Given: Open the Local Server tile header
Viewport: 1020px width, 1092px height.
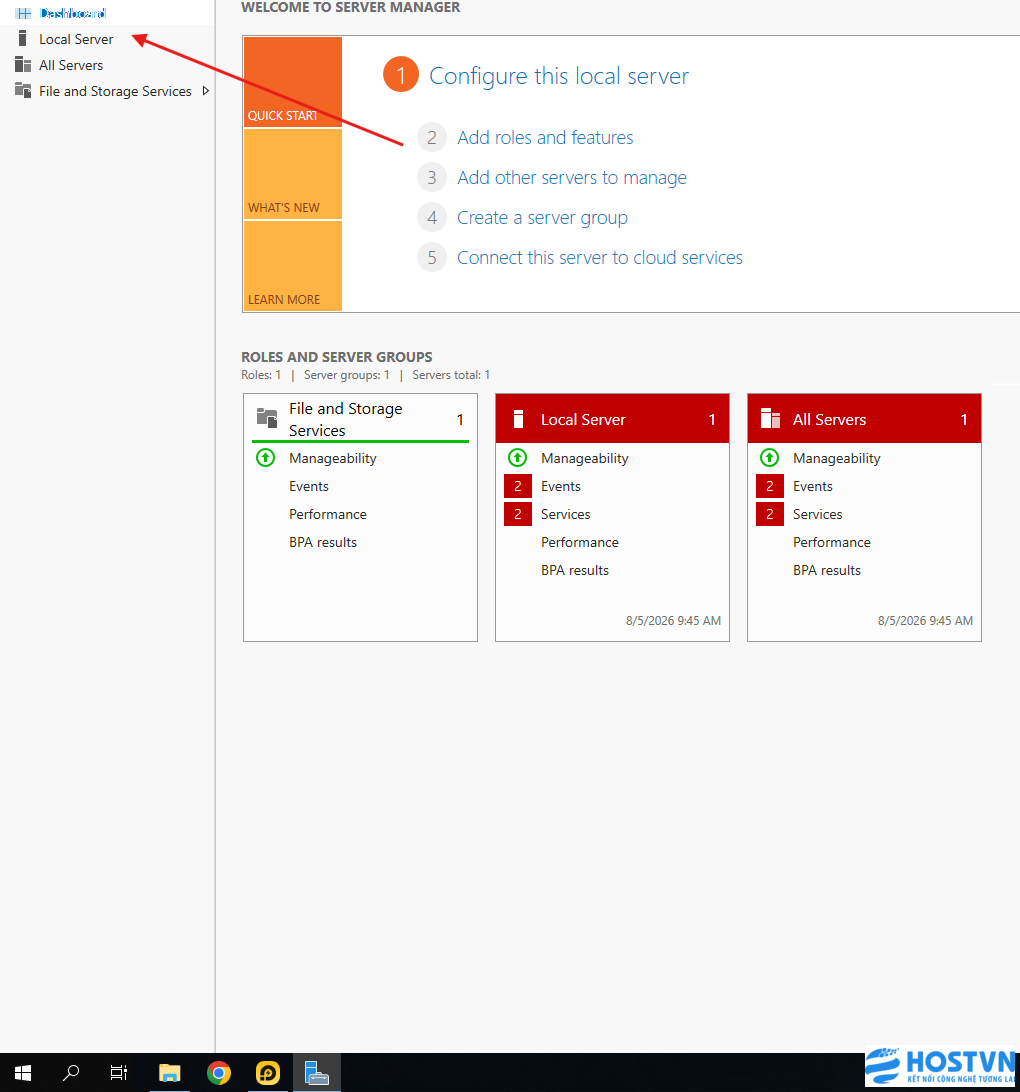Looking at the screenshot, I should [x=612, y=419].
